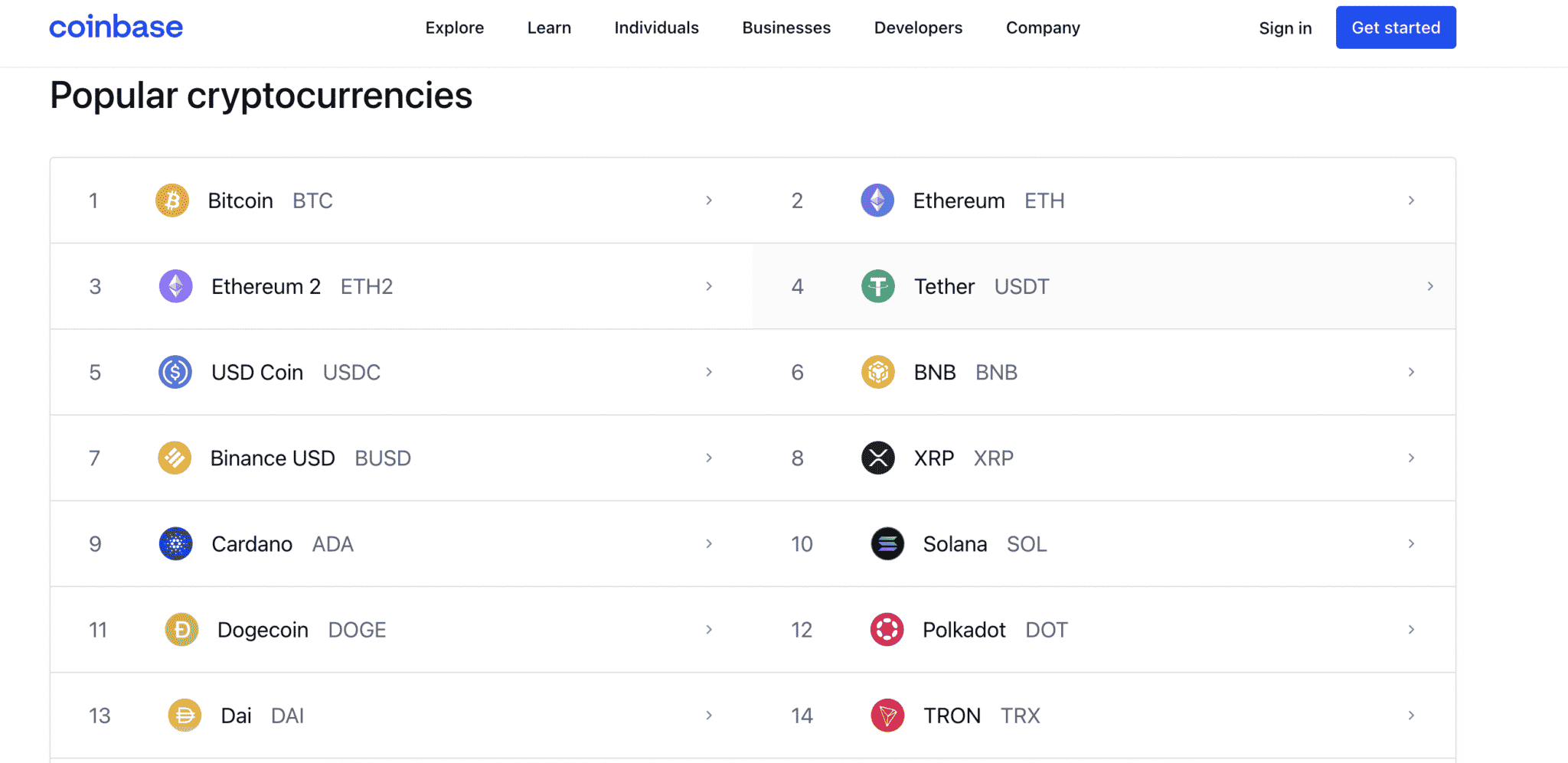This screenshot has height=763, width=1568.
Task: Click the Solana coin icon
Action: click(x=887, y=544)
